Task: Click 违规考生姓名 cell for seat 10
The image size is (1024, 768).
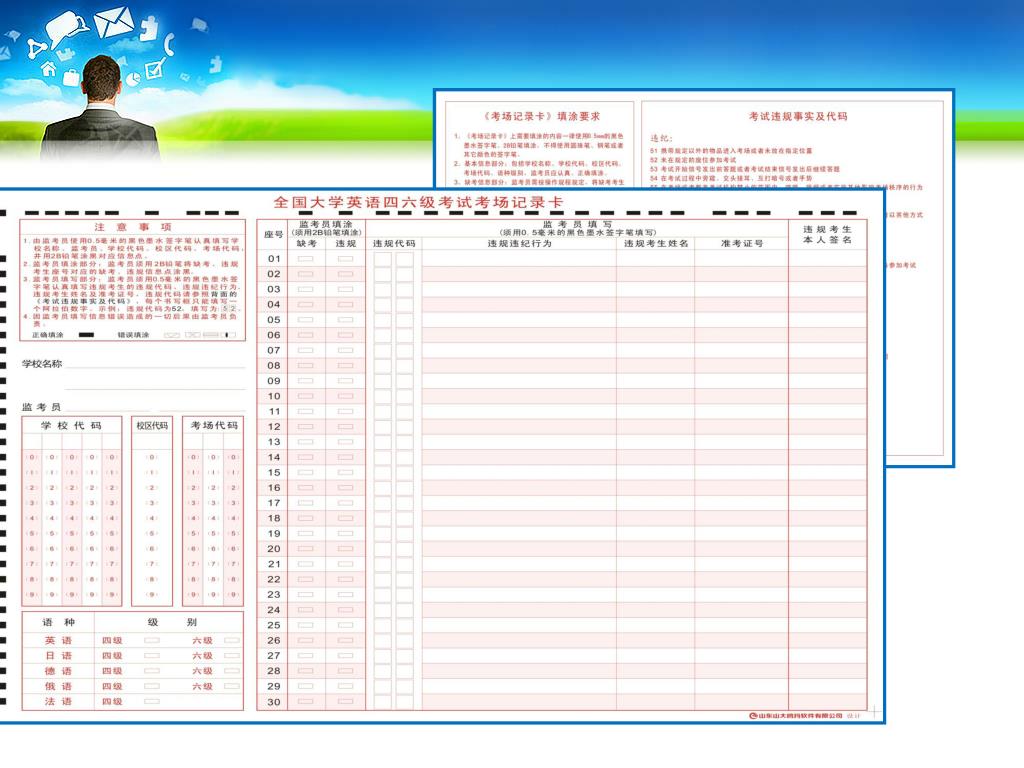Action: tap(655, 396)
